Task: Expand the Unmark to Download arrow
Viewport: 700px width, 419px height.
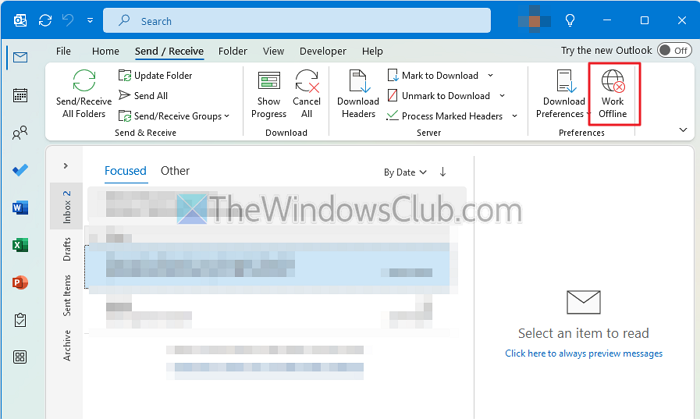Action: pos(502,95)
